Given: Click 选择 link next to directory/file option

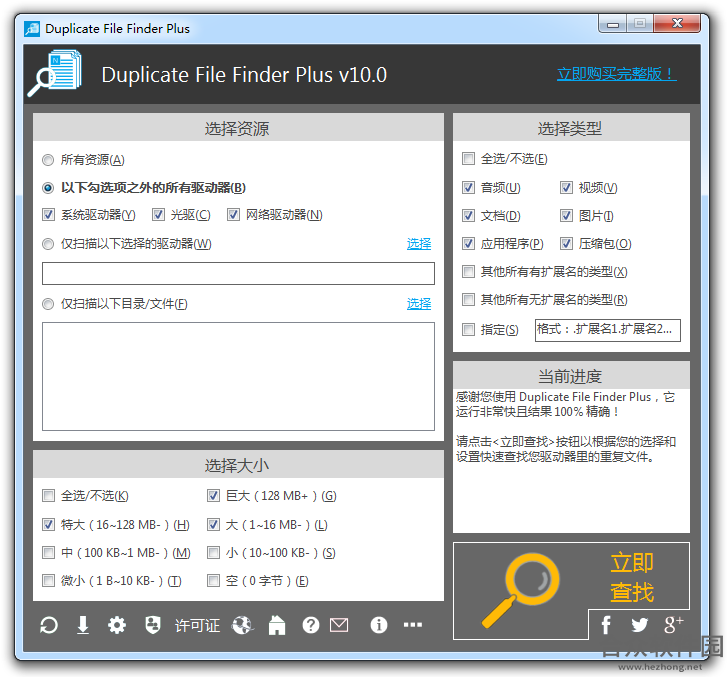Looking at the screenshot, I should [419, 304].
